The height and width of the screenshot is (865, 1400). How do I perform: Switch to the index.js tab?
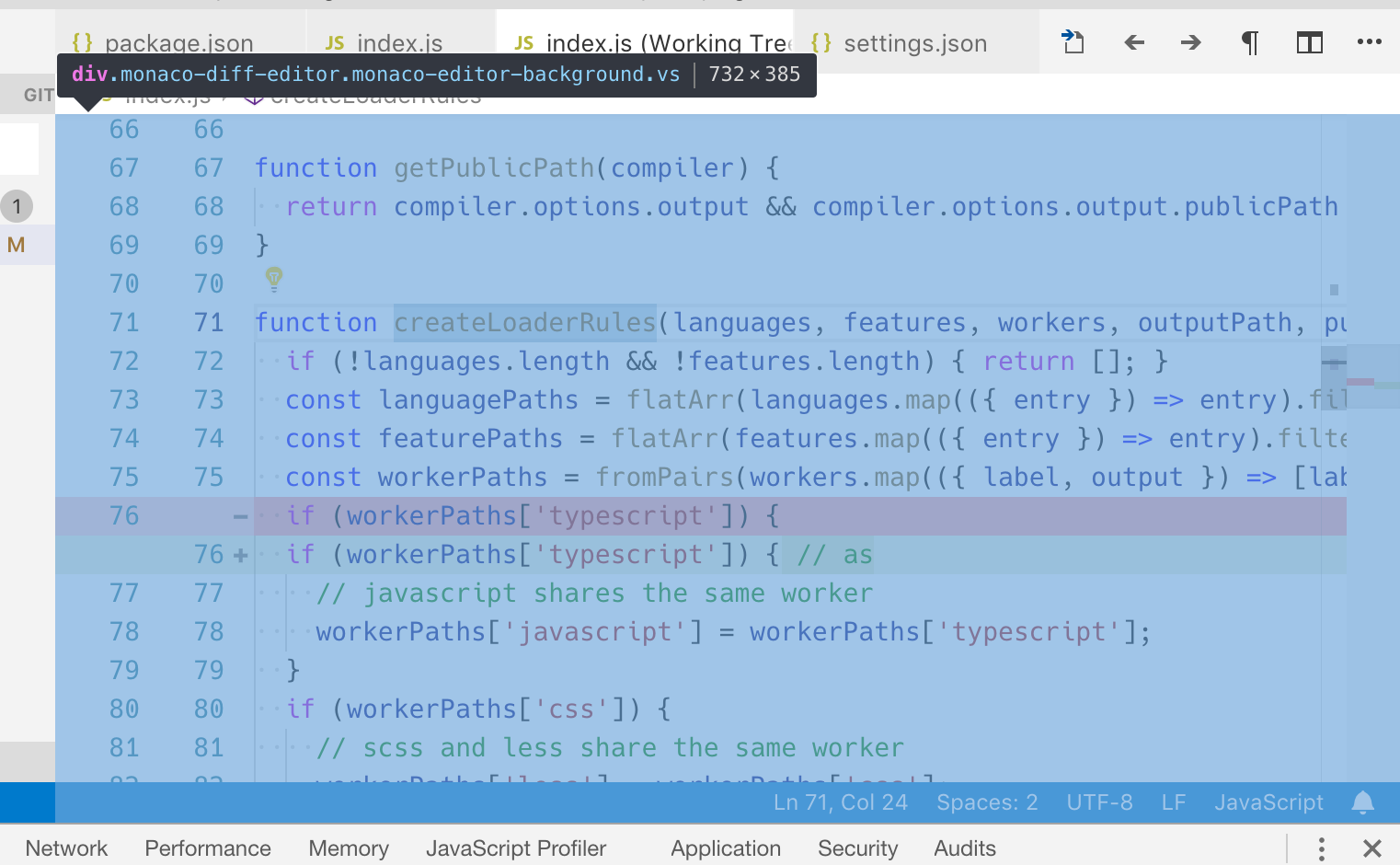coord(401,42)
